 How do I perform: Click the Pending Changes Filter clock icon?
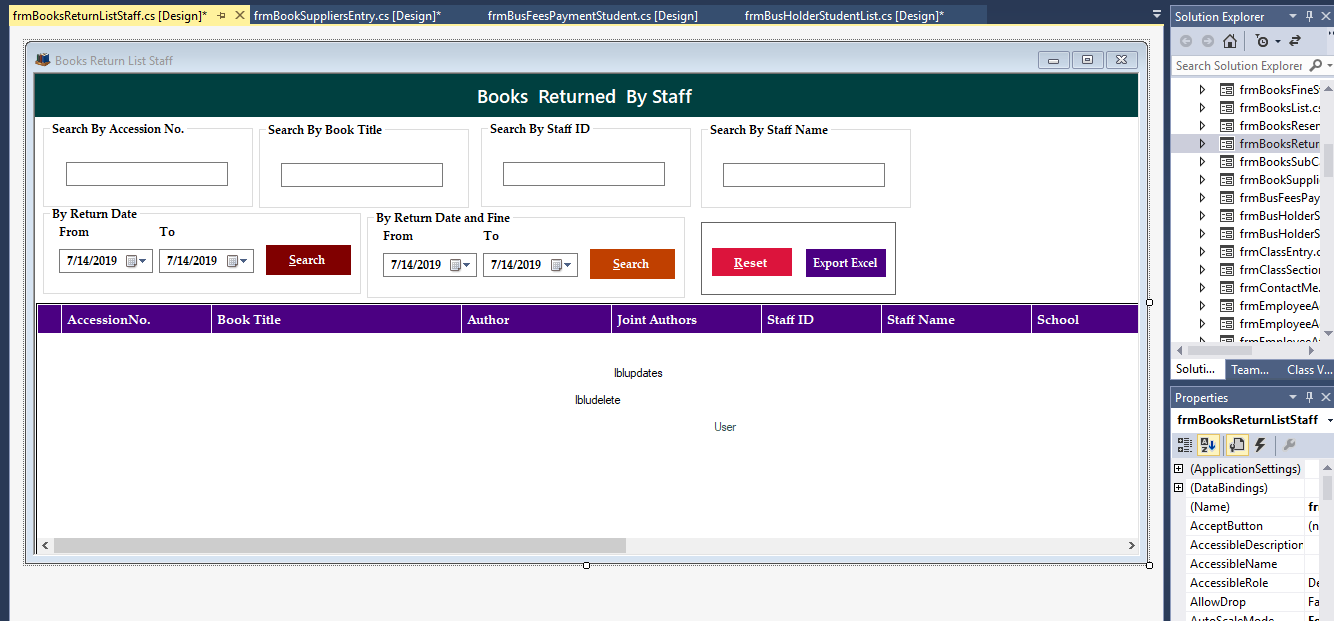click(x=1262, y=41)
